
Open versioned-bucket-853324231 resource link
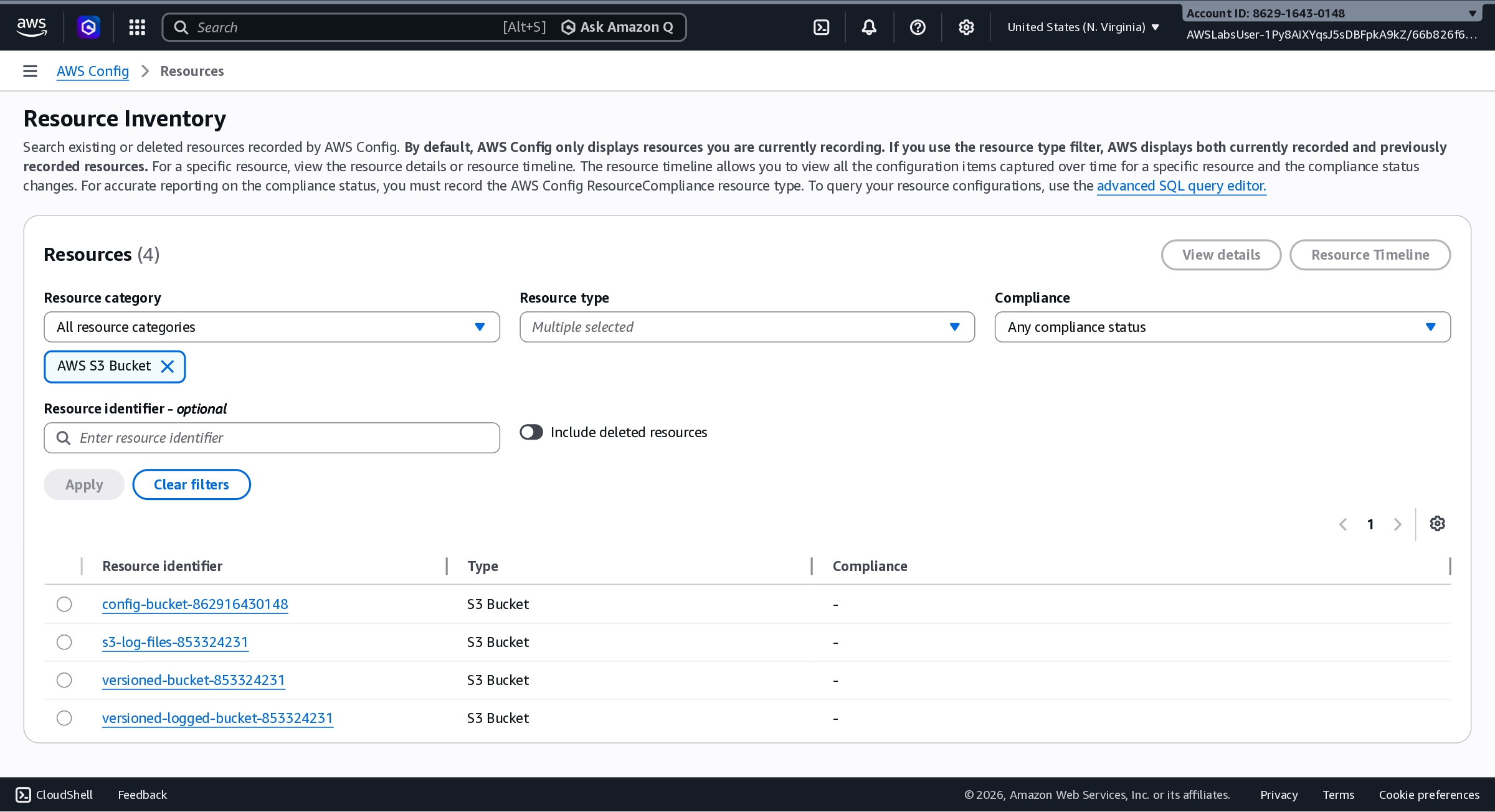[x=193, y=680]
